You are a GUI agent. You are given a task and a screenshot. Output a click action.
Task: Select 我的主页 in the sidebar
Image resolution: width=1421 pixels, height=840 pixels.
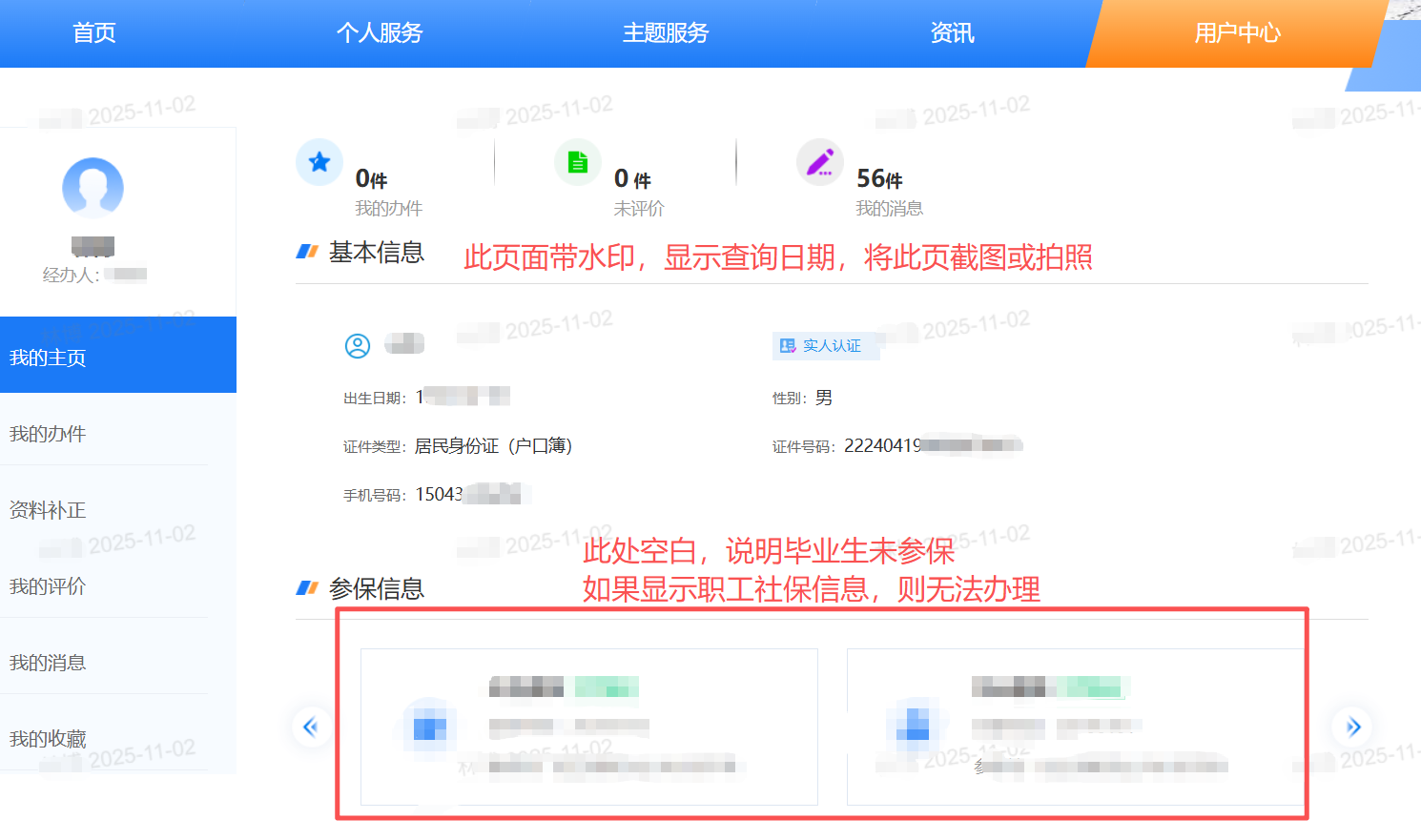48,358
